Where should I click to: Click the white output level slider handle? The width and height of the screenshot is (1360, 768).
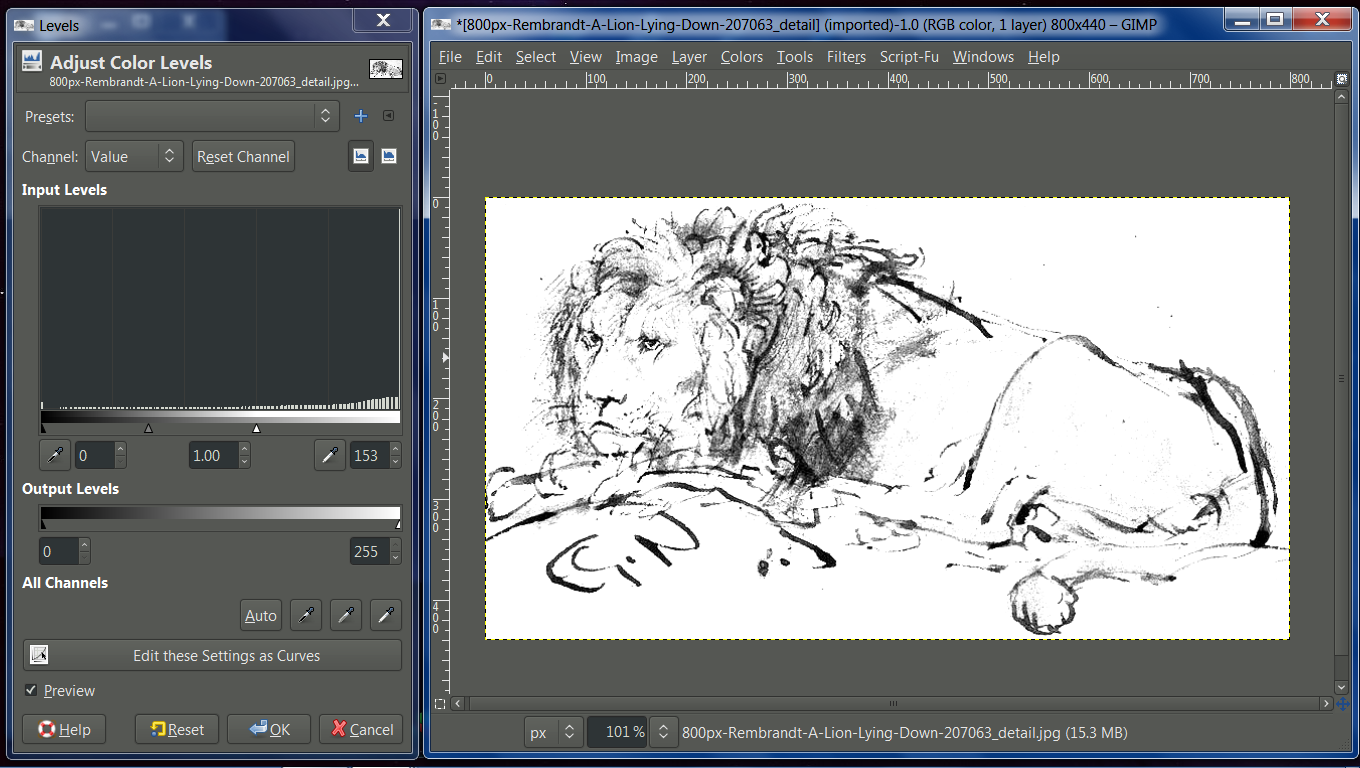click(x=398, y=524)
